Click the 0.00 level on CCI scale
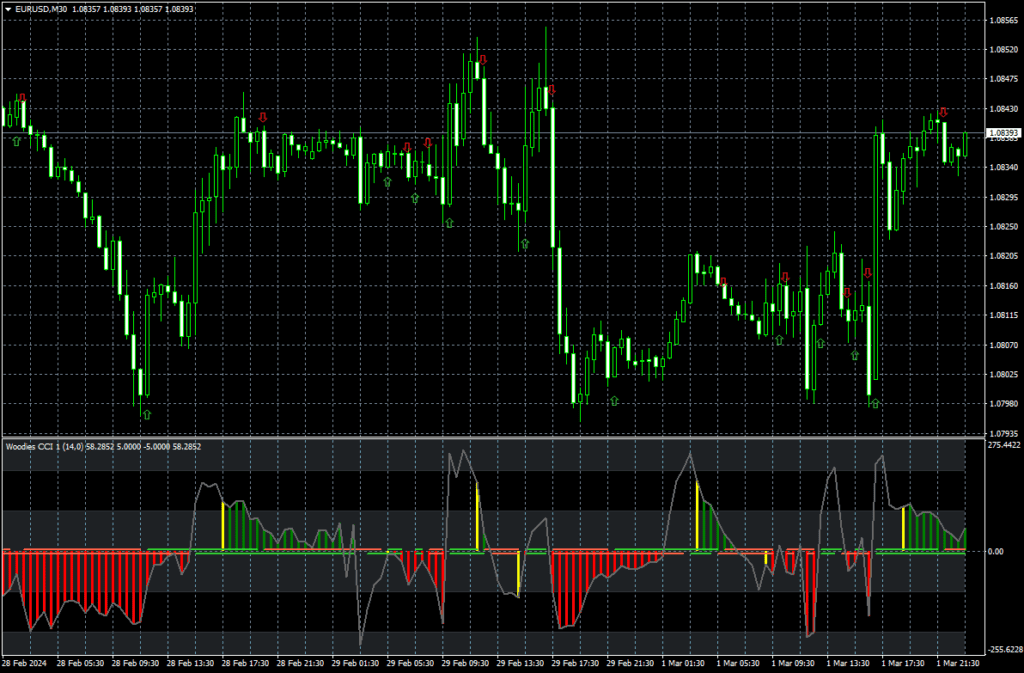1024x673 pixels. (x=995, y=551)
